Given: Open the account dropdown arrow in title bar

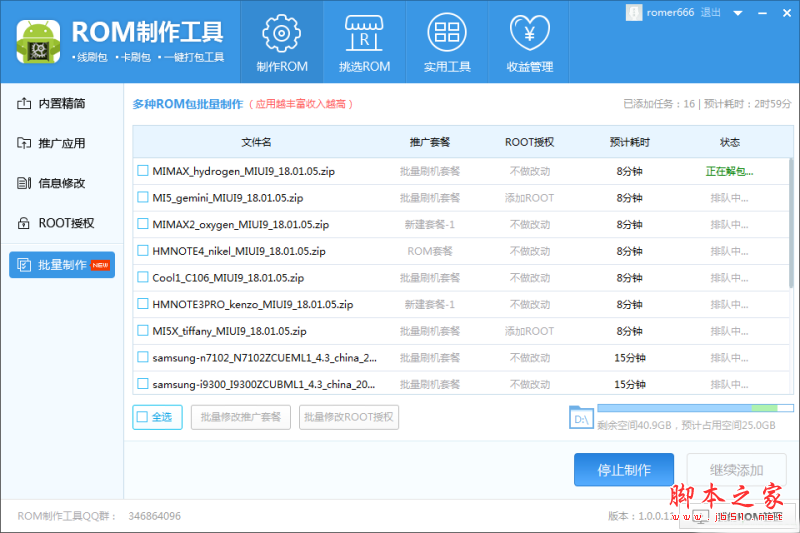Looking at the screenshot, I should coord(738,13).
